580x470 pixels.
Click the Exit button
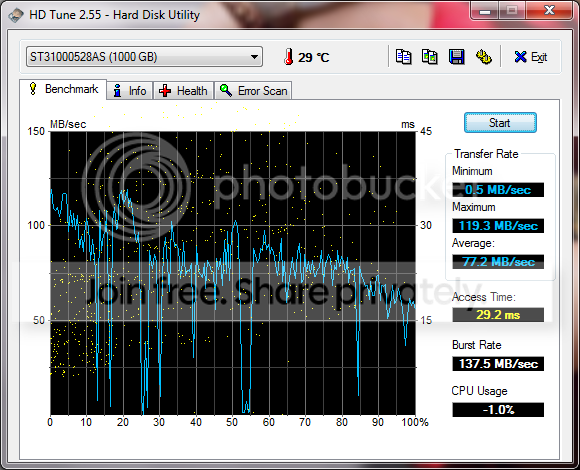point(531,57)
